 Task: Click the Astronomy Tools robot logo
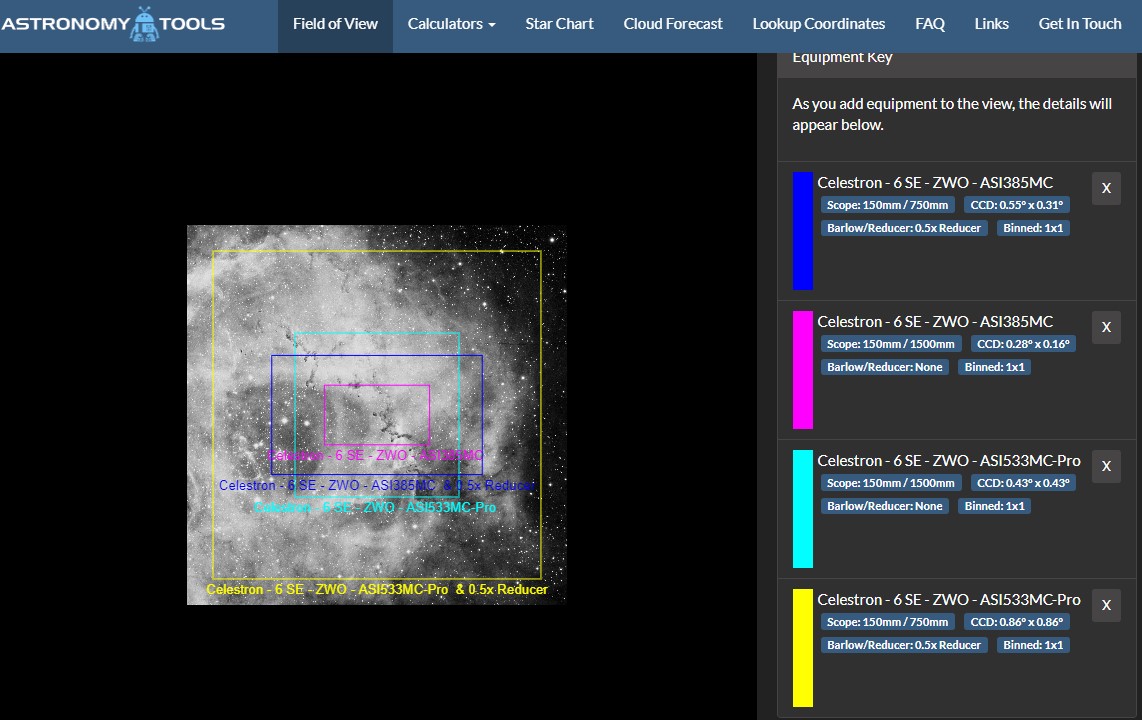(x=113, y=24)
